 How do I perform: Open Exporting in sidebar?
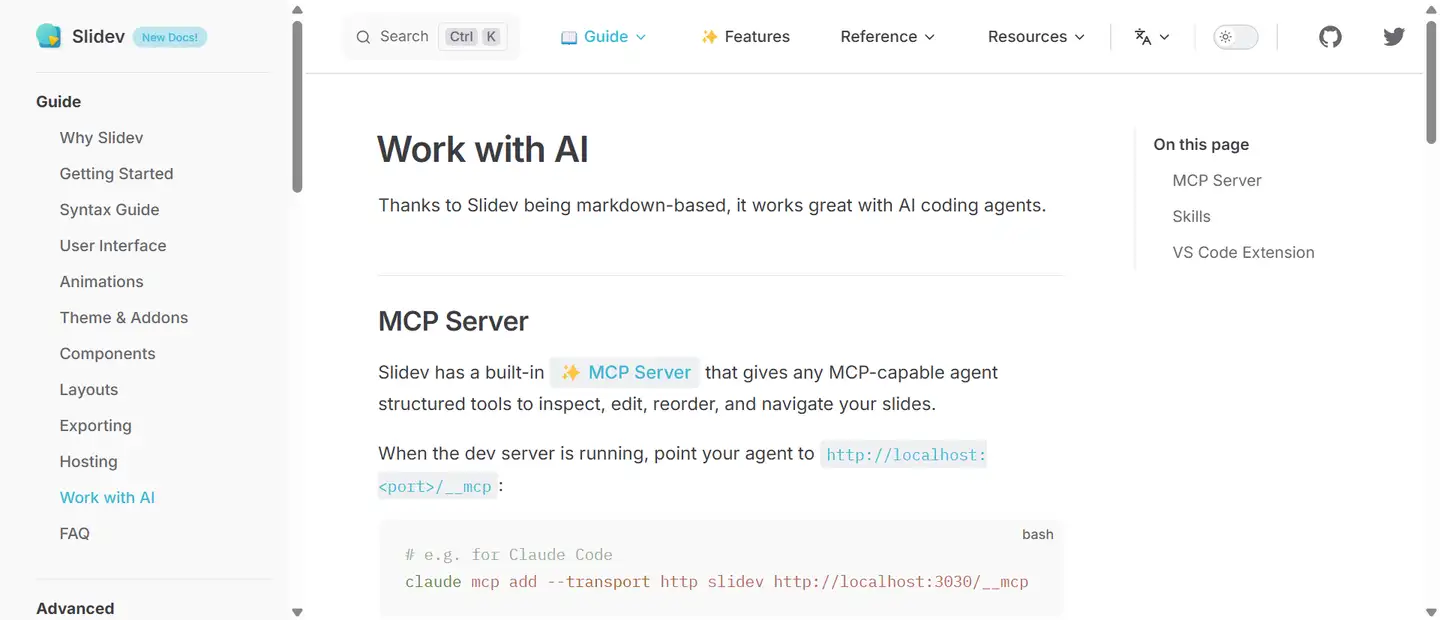(95, 426)
